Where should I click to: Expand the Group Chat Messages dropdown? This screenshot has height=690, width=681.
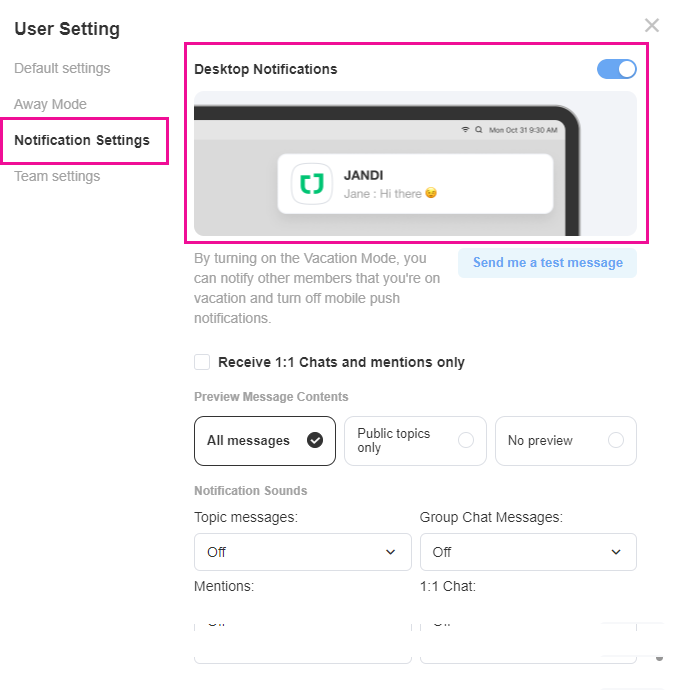(x=528, y=552)
